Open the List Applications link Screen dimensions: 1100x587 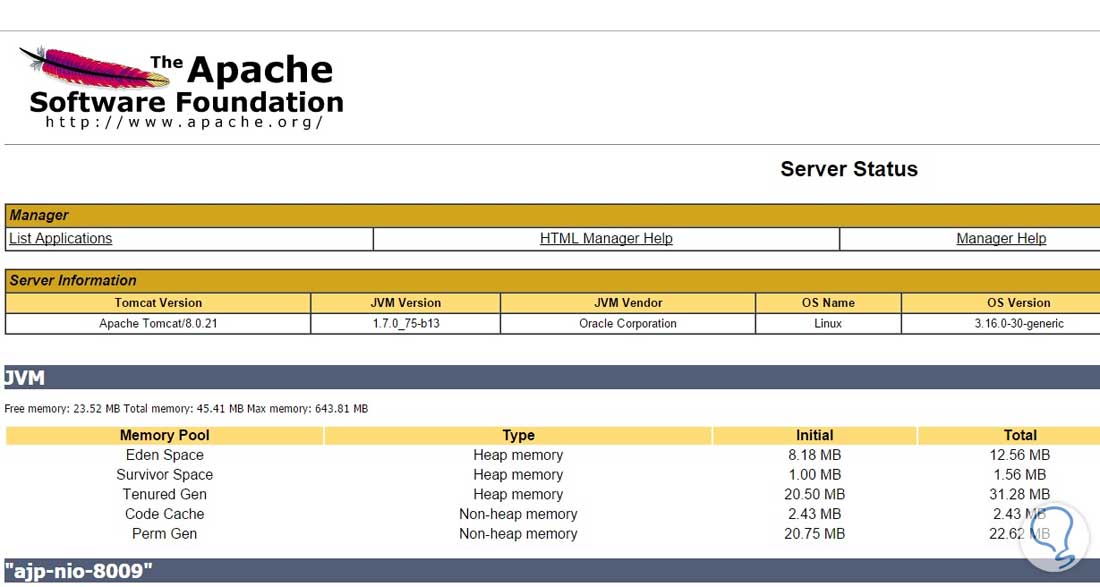[x=60, y=238]
